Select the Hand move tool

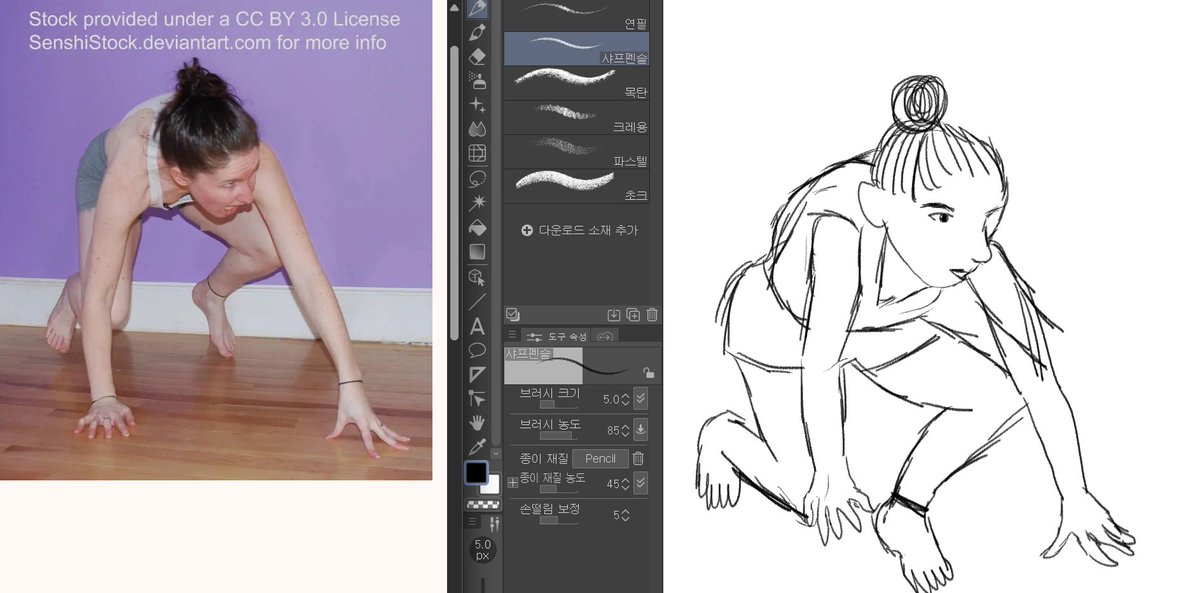point(477,422)
